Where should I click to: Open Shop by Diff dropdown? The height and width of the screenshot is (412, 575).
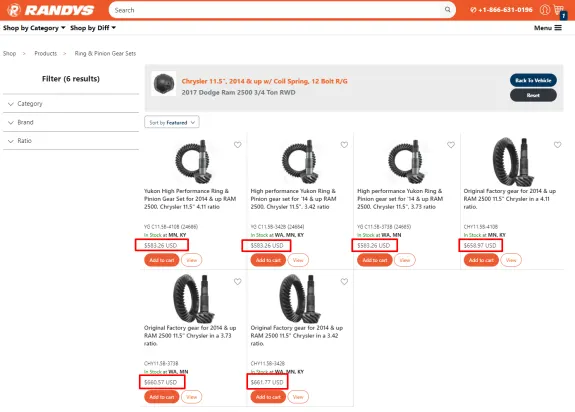pos(93,28)
